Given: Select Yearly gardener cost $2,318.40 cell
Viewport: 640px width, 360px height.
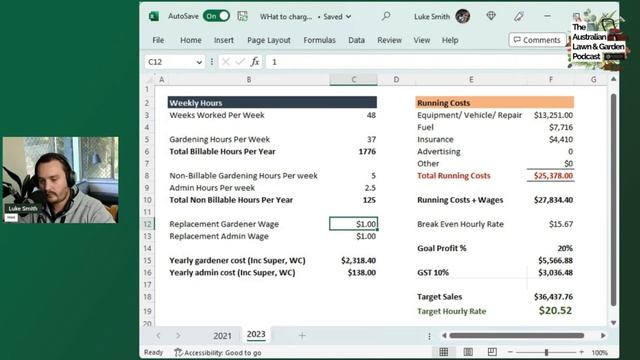Looking at the screenshot, I should 353,260.
